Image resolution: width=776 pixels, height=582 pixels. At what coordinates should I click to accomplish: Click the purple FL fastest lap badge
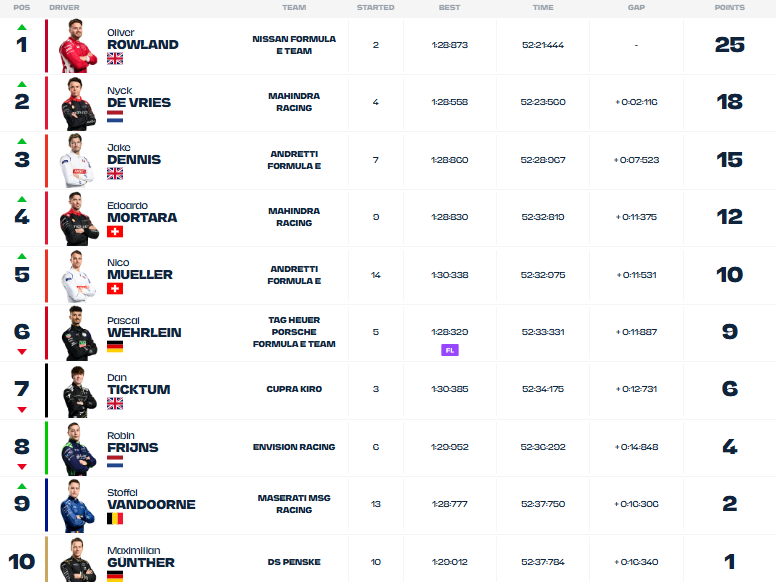[449, 350]
